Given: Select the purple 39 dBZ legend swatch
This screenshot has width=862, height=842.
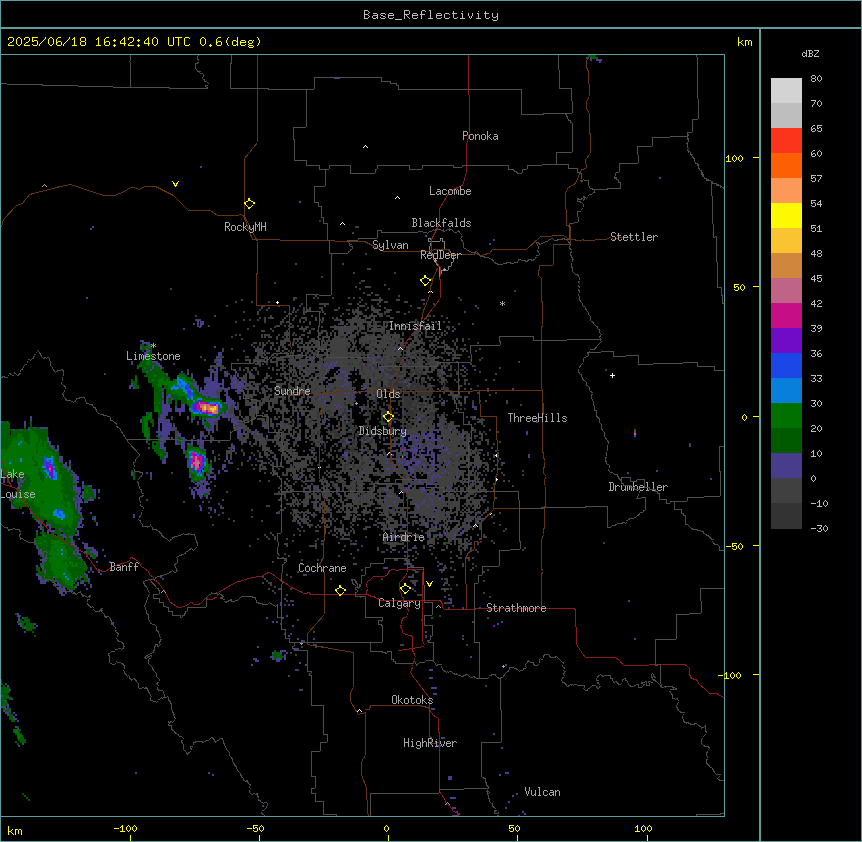Looking at the screenshot, I should point(786,341).
